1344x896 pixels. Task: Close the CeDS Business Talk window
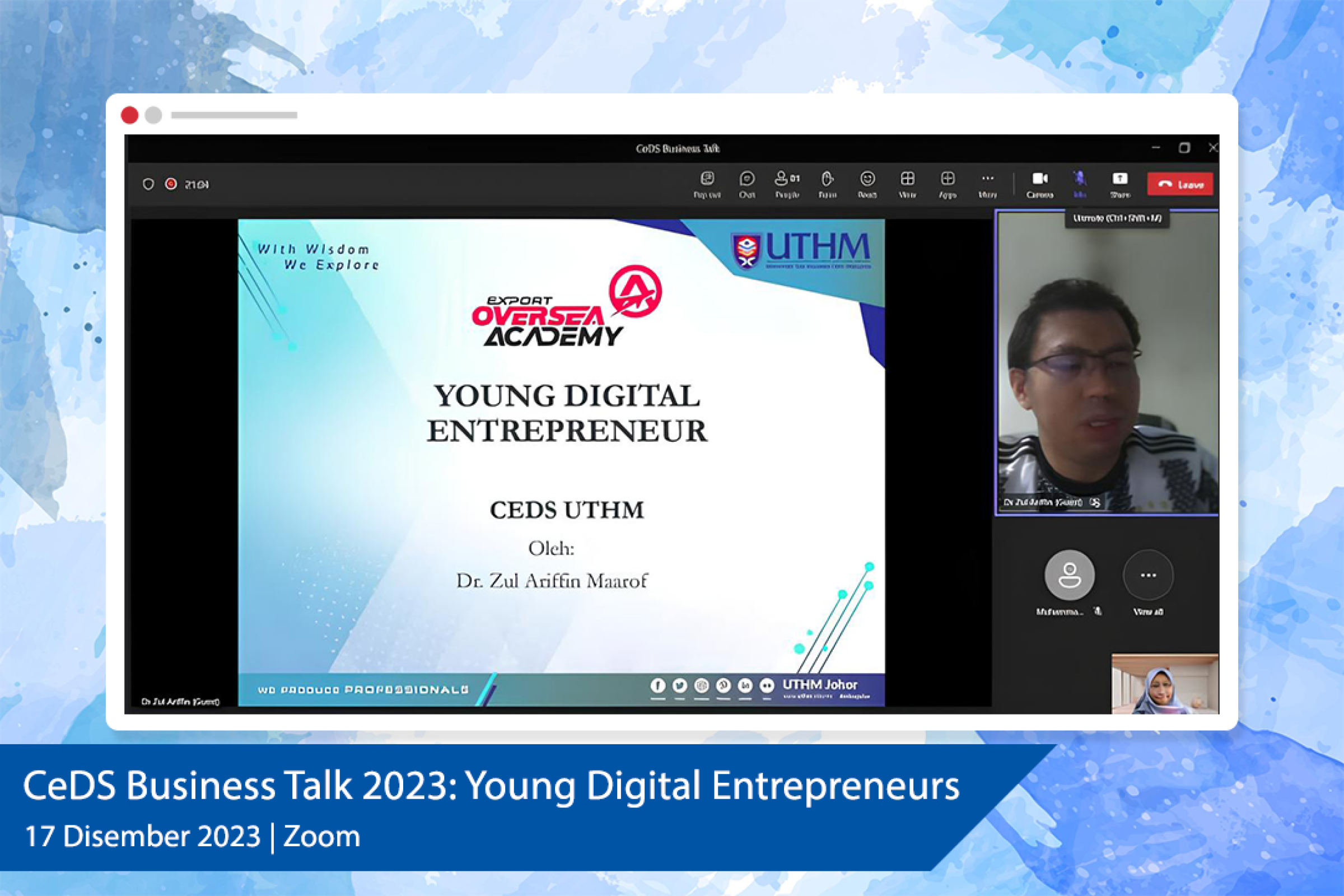pyautogui.click(x=1212, y=147)
